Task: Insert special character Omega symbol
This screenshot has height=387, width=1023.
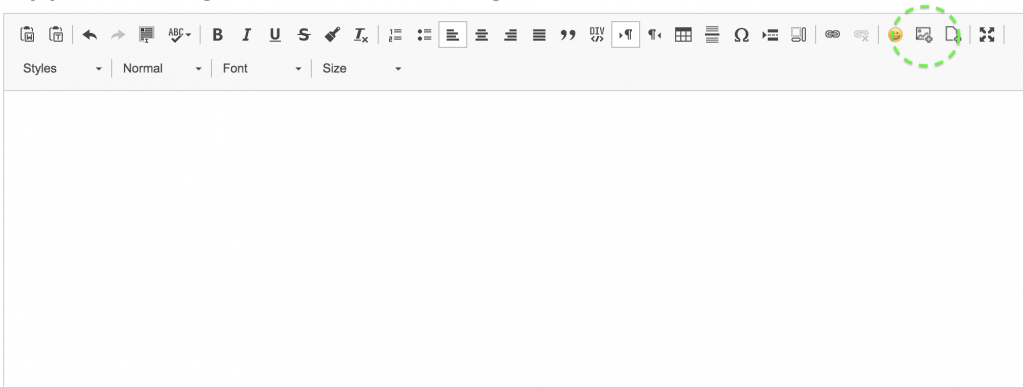Action: (x=741, y=35)
